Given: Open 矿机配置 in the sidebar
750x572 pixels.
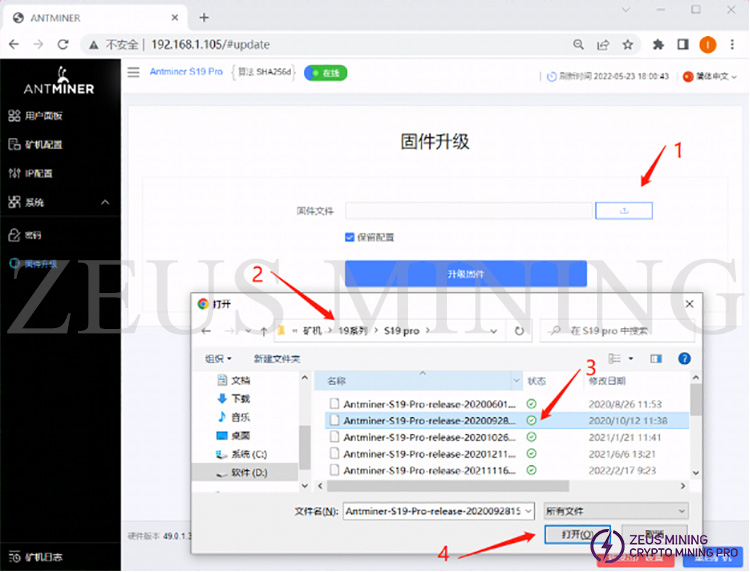Looking at the screenshot, I should pyautogui.click(x=42, y=144).
